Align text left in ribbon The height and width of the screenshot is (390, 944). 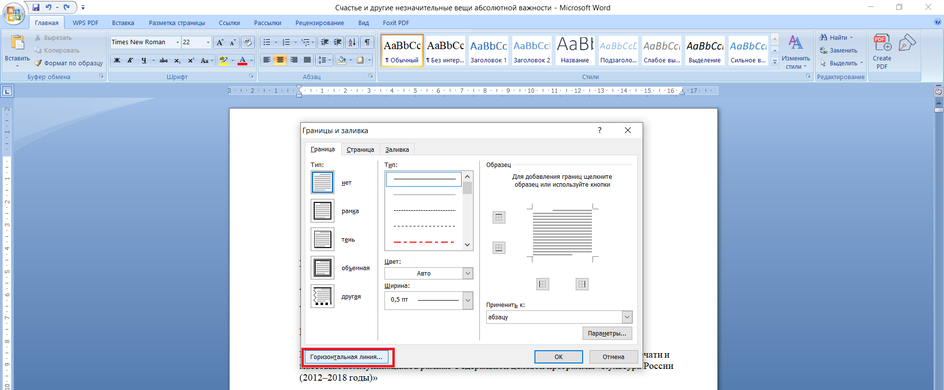point(267,60)
